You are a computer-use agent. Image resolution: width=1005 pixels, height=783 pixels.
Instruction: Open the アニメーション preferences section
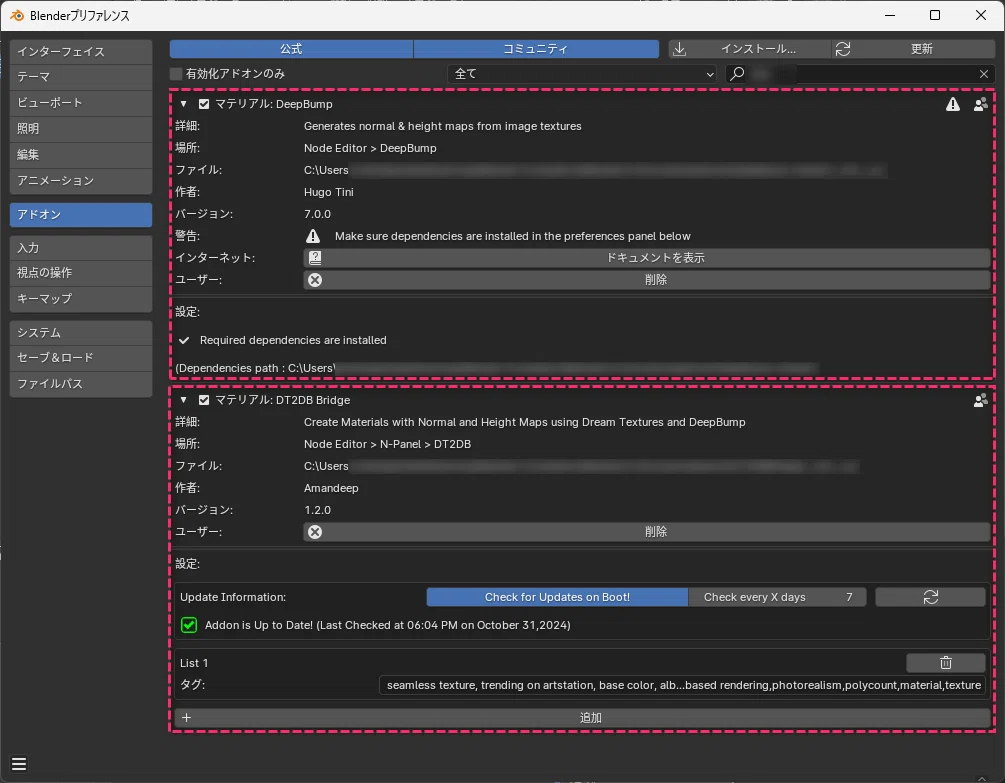click(81, 181)
